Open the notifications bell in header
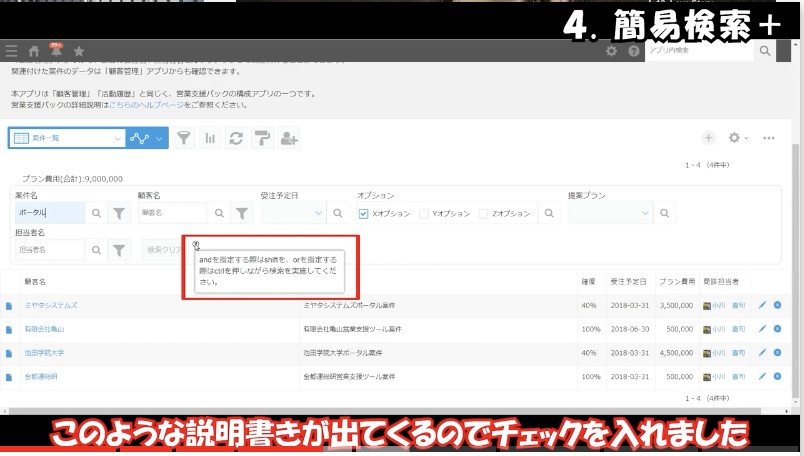Image resolution: width=804 pixels, height=456 pixels. 56,51
